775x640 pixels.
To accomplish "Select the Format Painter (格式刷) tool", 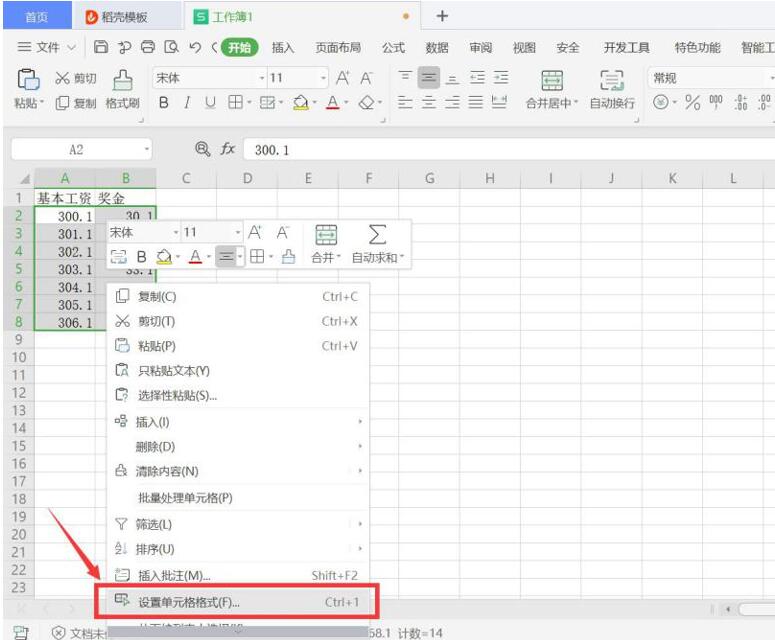I will tap(123, 89).
